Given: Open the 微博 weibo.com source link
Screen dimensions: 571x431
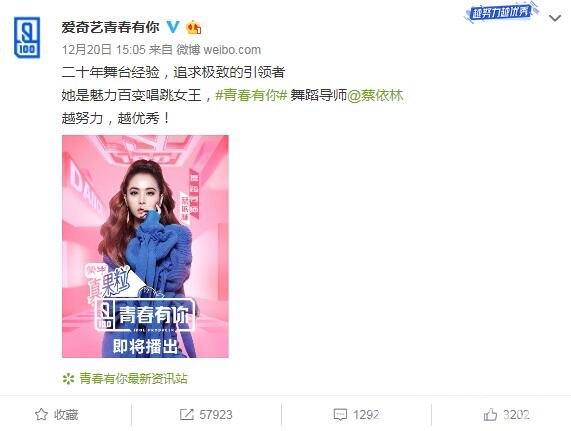Looking at the screenshot, I should tap(218, 50).
